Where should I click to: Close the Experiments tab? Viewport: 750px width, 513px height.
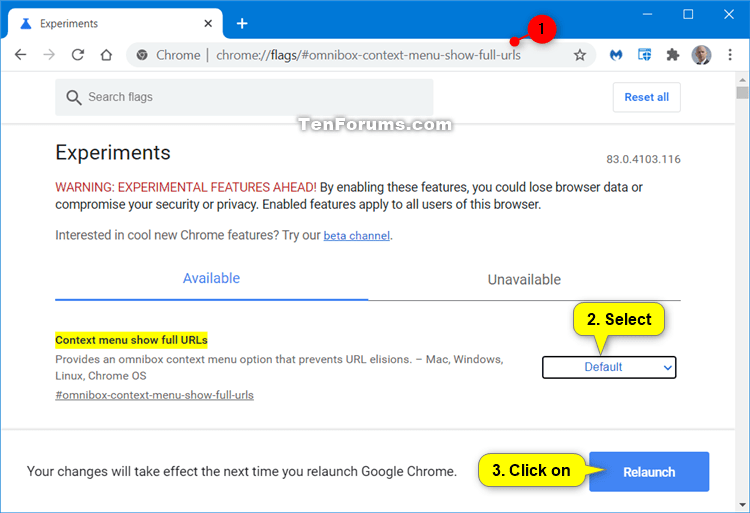click(208, 23)
